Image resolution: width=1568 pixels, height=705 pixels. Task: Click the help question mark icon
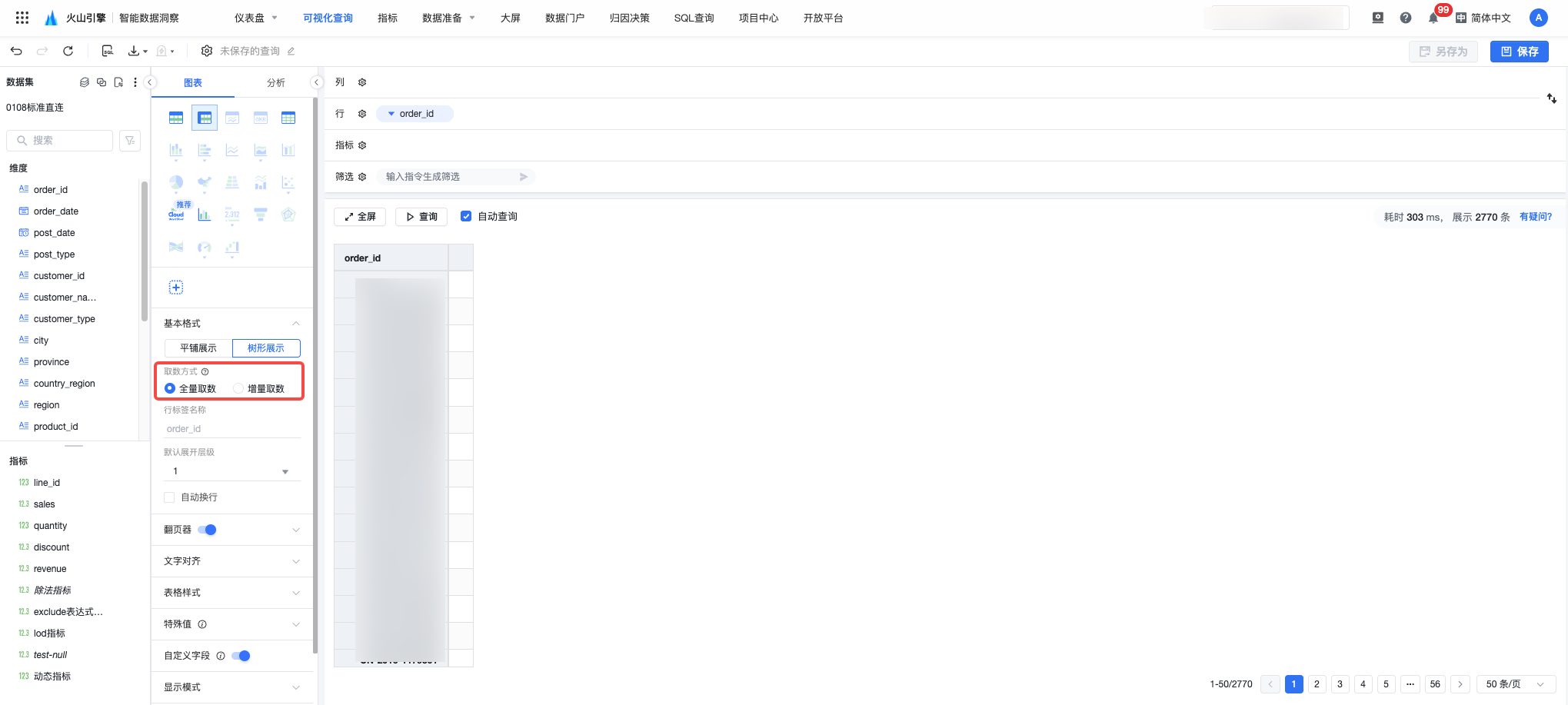point(1406,18)
